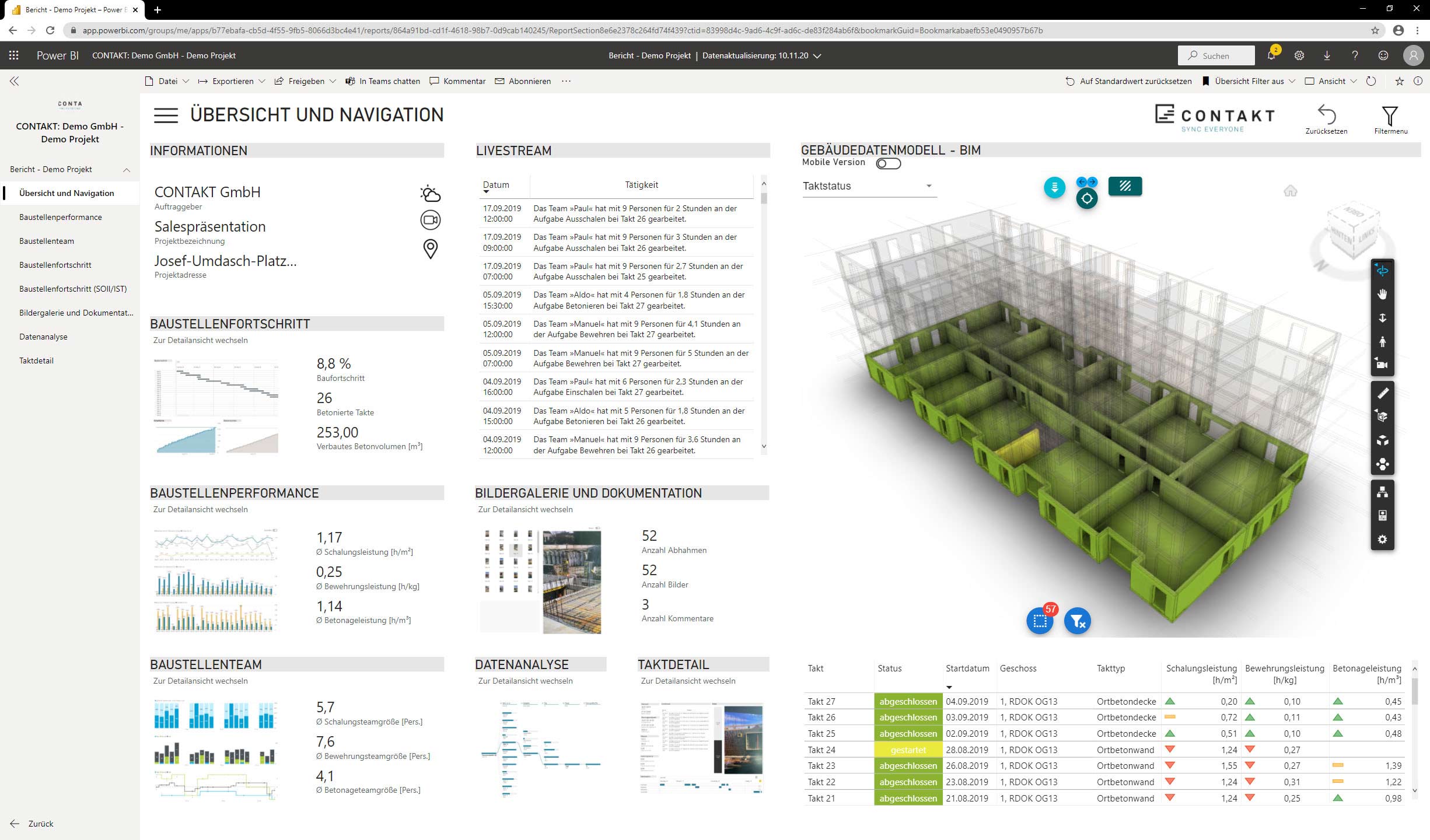Screen dimensions: 1430x840
Task: Activate the First Person walk tool
Action: click(x=1382, y=342)
